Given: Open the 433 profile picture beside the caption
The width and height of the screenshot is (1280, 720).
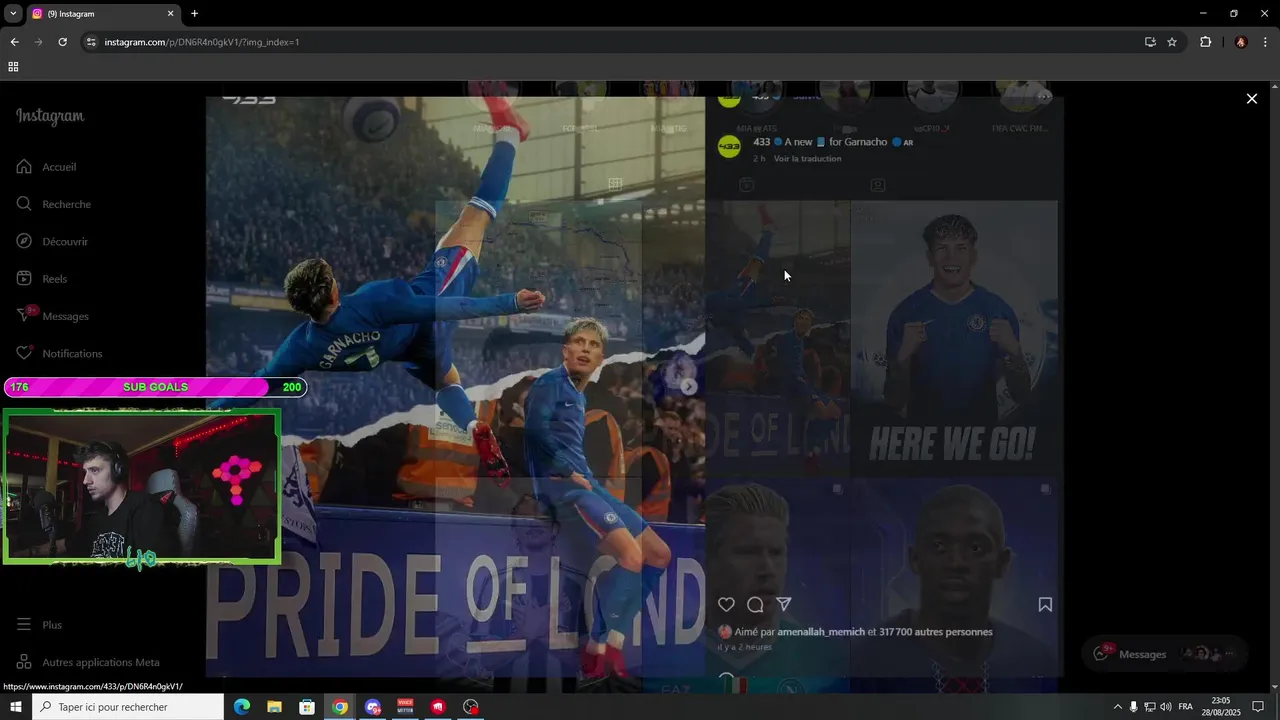Looking at the screenshot, I should [730, 146].
